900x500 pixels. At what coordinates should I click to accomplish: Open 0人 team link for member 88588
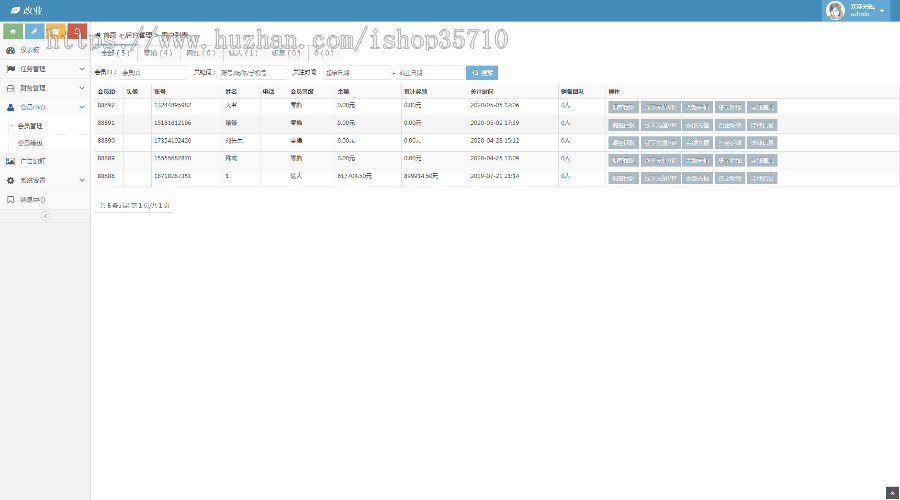click(565, 176)
